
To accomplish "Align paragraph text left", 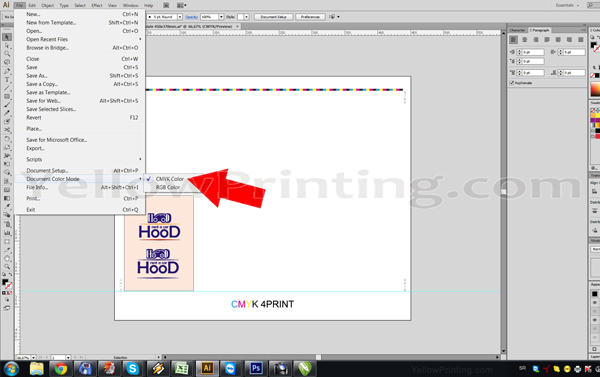I will click(514, 39).
